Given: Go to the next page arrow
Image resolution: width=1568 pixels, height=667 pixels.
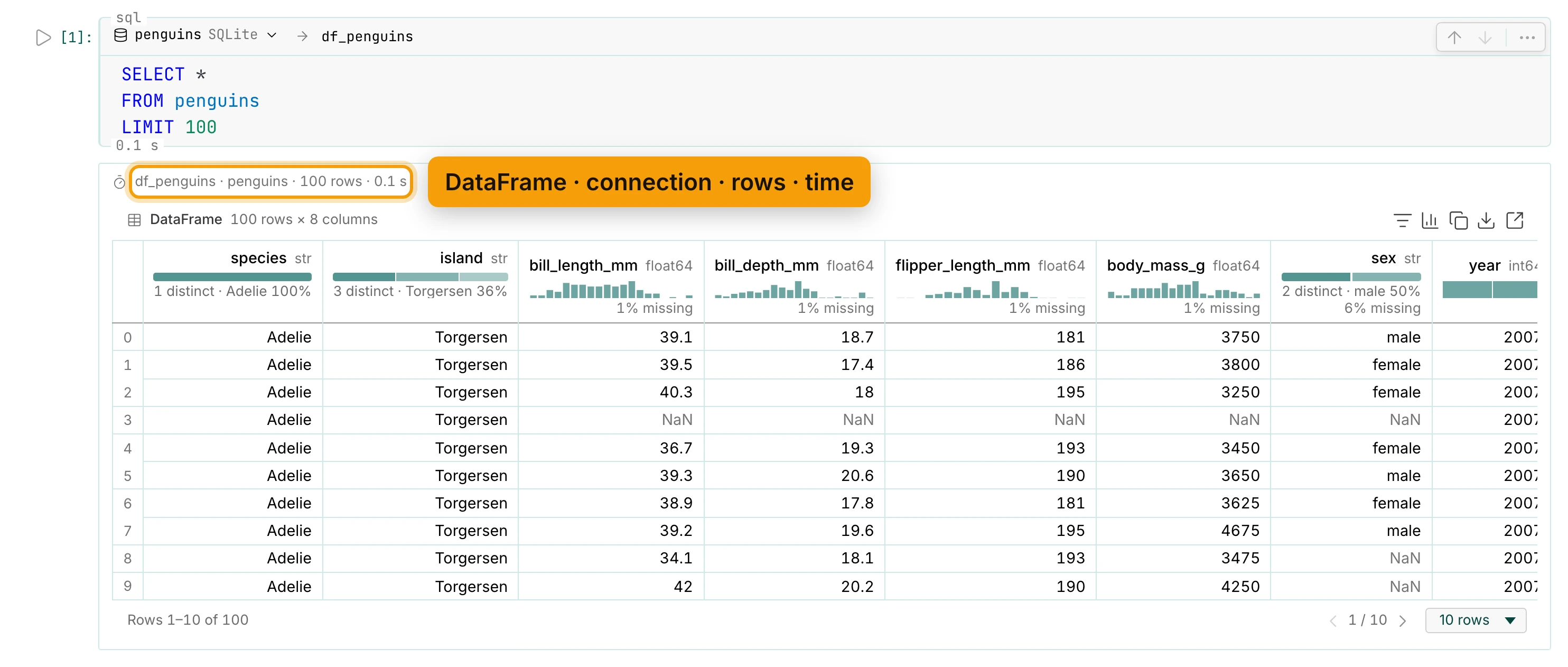Looking at the screenshot, I should (x=1403, y=620).
